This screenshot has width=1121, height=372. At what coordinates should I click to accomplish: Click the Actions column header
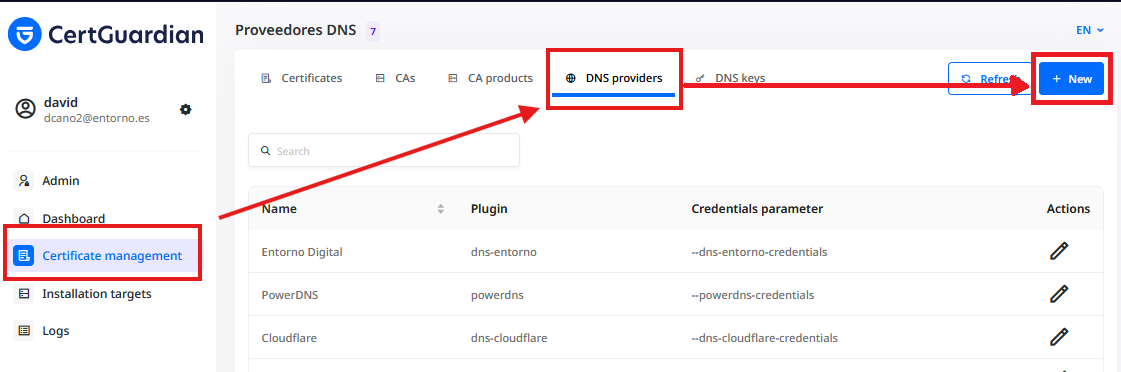(1068, 209)
